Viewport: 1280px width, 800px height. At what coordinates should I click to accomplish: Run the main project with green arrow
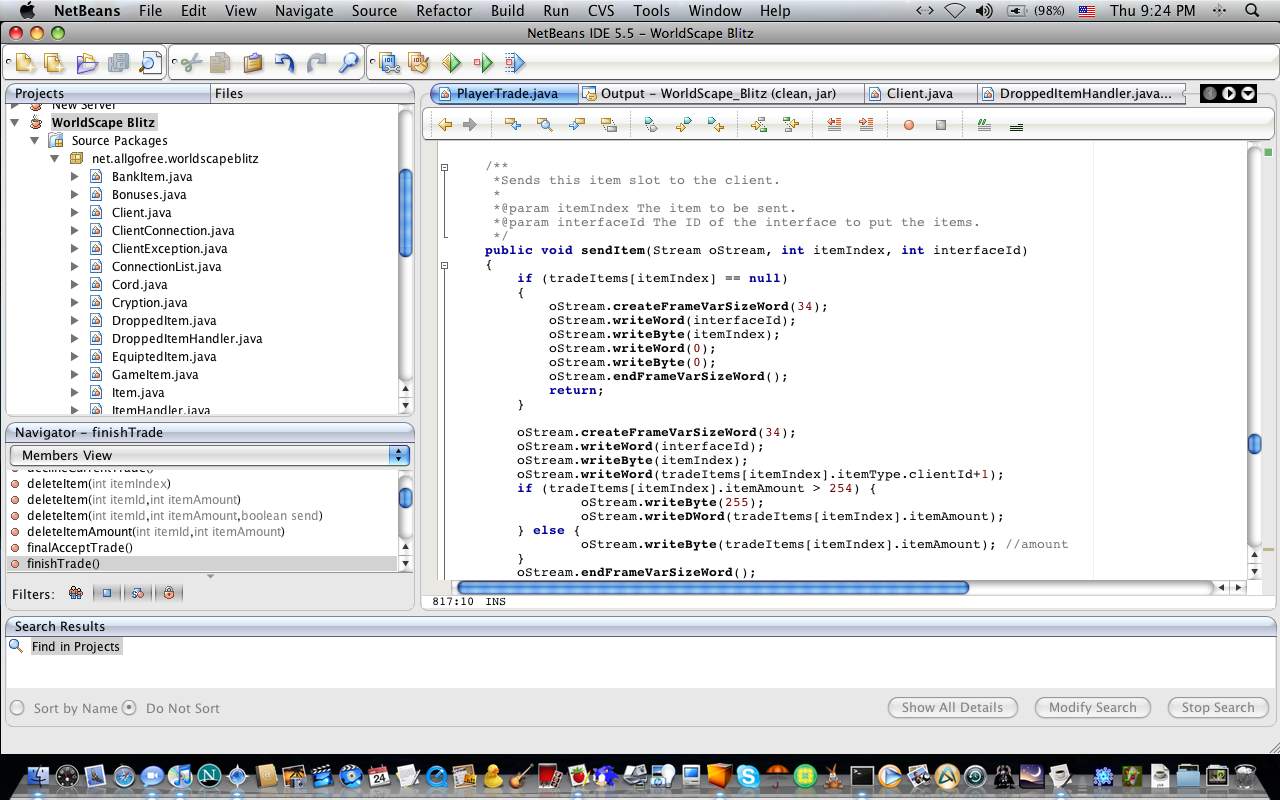451,63
